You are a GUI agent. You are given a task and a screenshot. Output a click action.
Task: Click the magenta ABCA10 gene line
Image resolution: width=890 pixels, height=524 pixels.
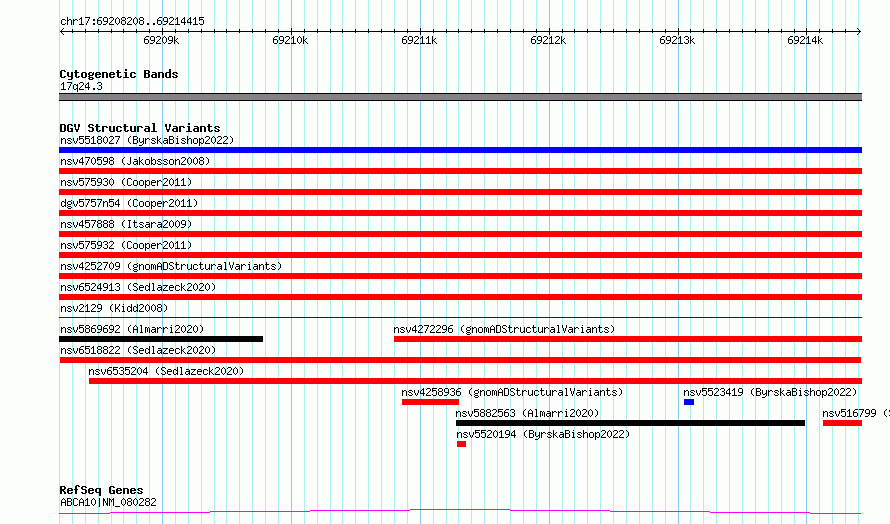(x=460, y=512)
